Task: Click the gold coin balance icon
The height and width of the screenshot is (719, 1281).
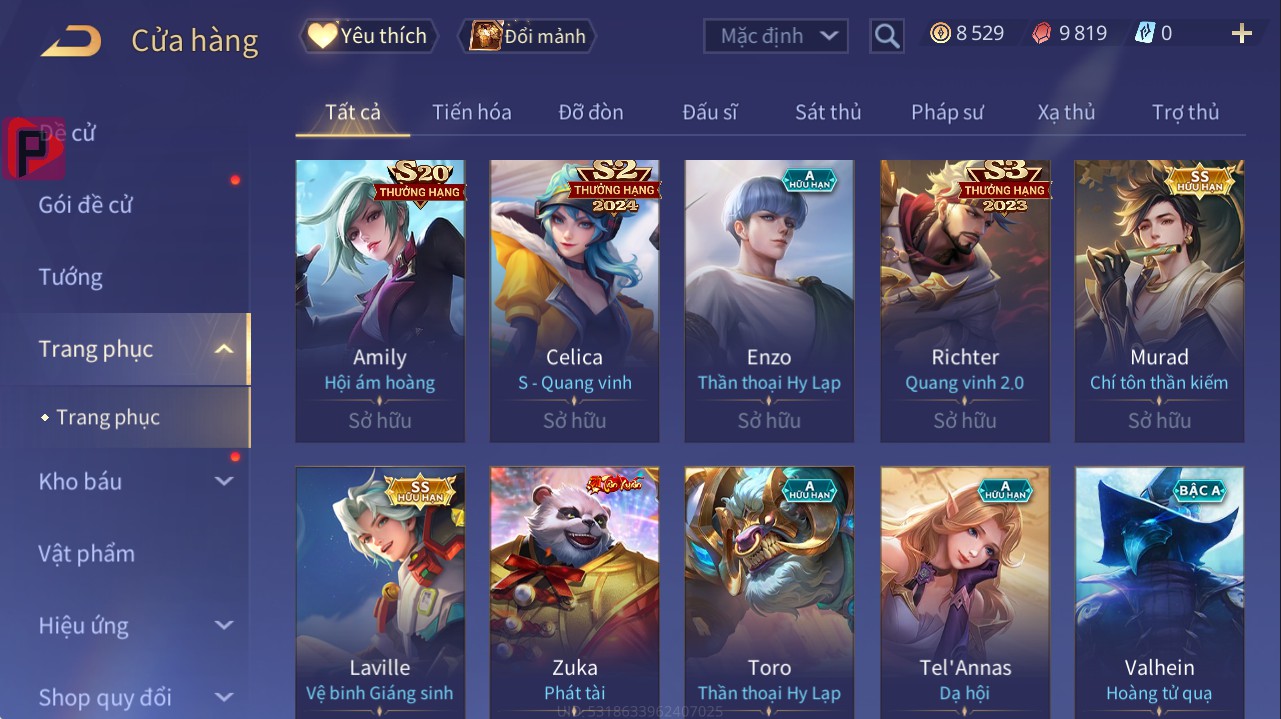Action: point(940,33)
